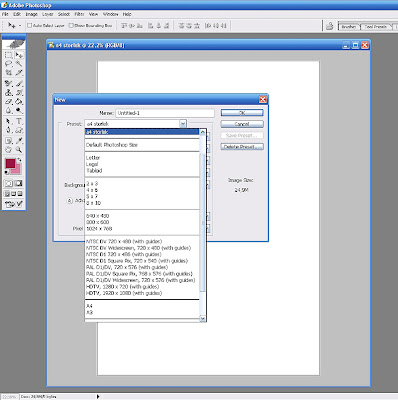Screen dimensions: 398x400
Task: Choose 'Letter' preset from the list
Action: (x=142, y=158)
